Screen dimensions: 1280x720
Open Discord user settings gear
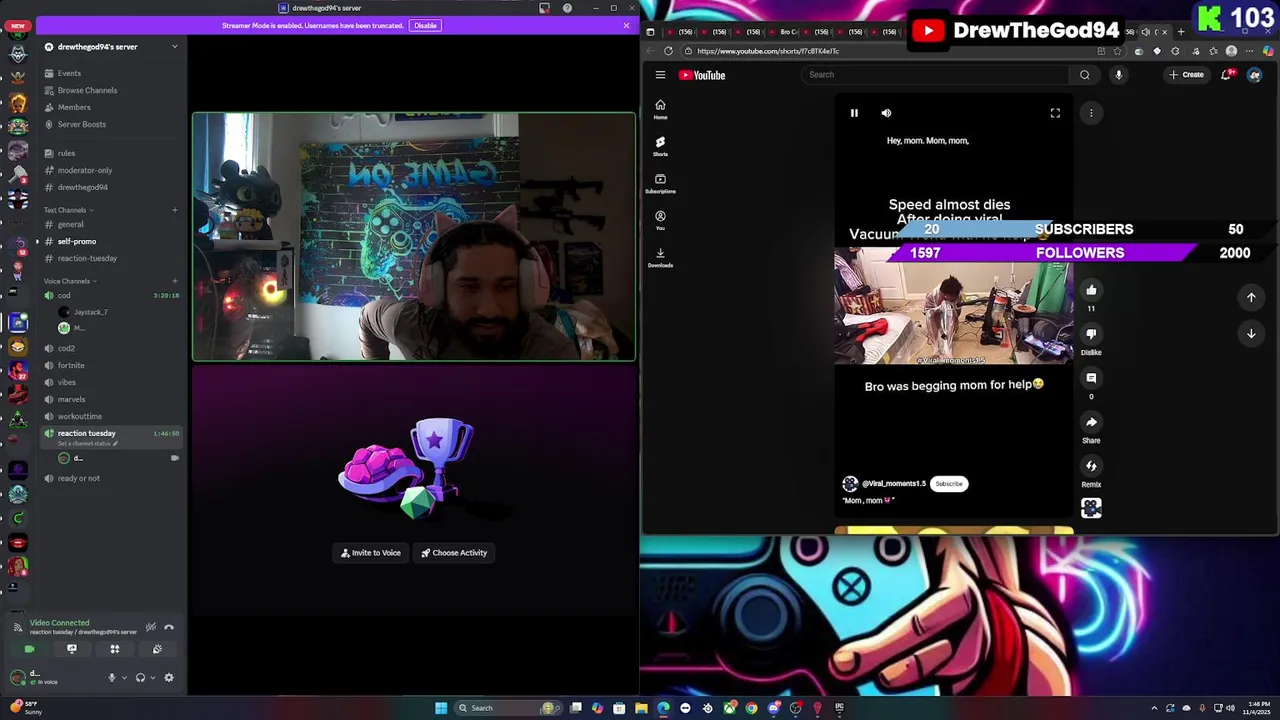(169, 677)
